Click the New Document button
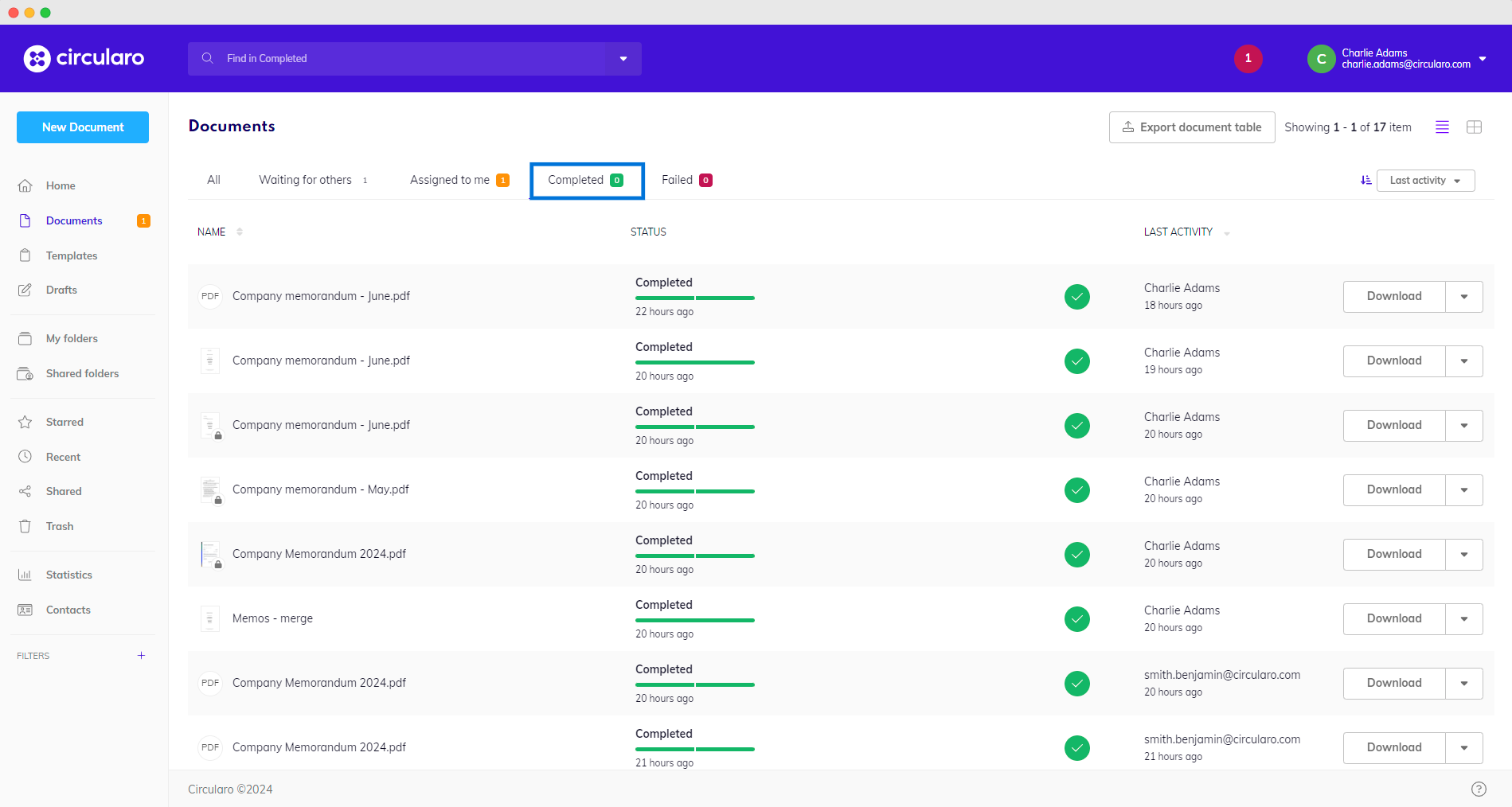The width and height of the screenshot is (1512, 807). (83, 127)
